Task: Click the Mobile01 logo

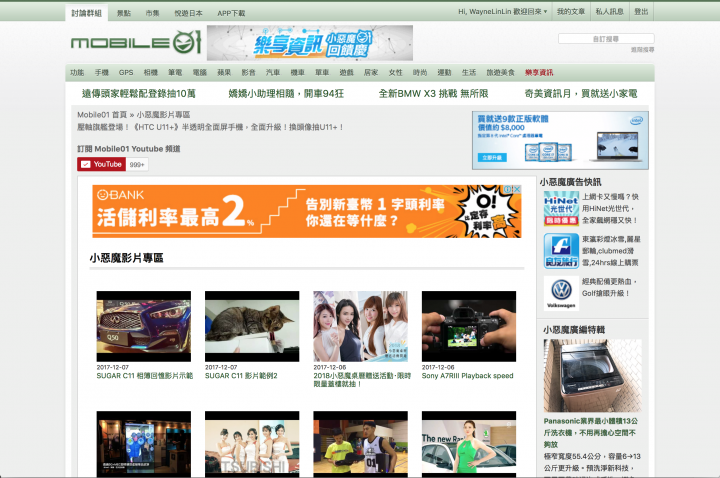Action: [x=136, y=43]
